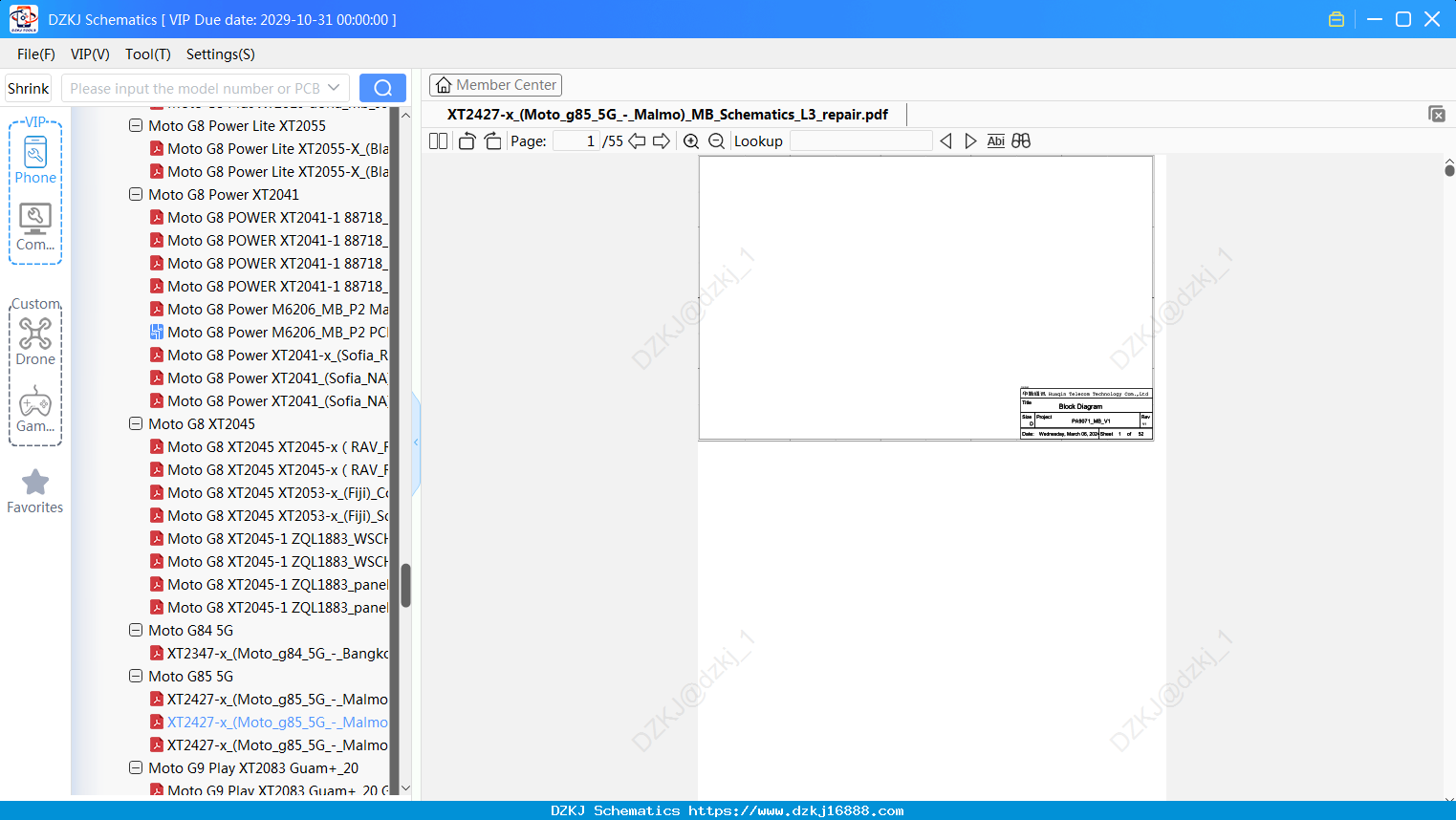Image resolution: width=1456 pixels, height=820 pixels.
Task: Click the Shrink button
Action: coord(29,88)
